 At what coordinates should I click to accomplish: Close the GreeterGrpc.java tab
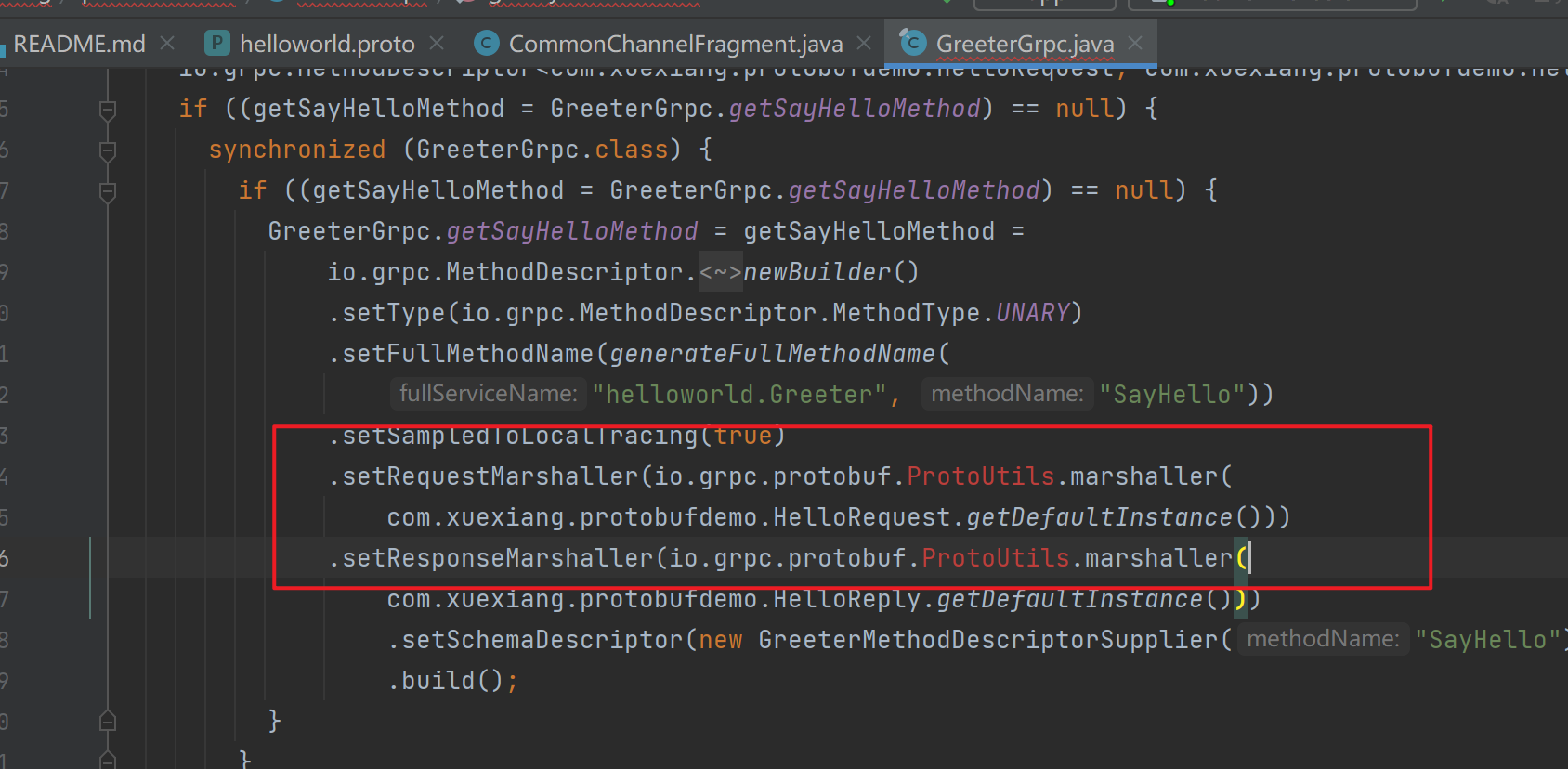1135,43
